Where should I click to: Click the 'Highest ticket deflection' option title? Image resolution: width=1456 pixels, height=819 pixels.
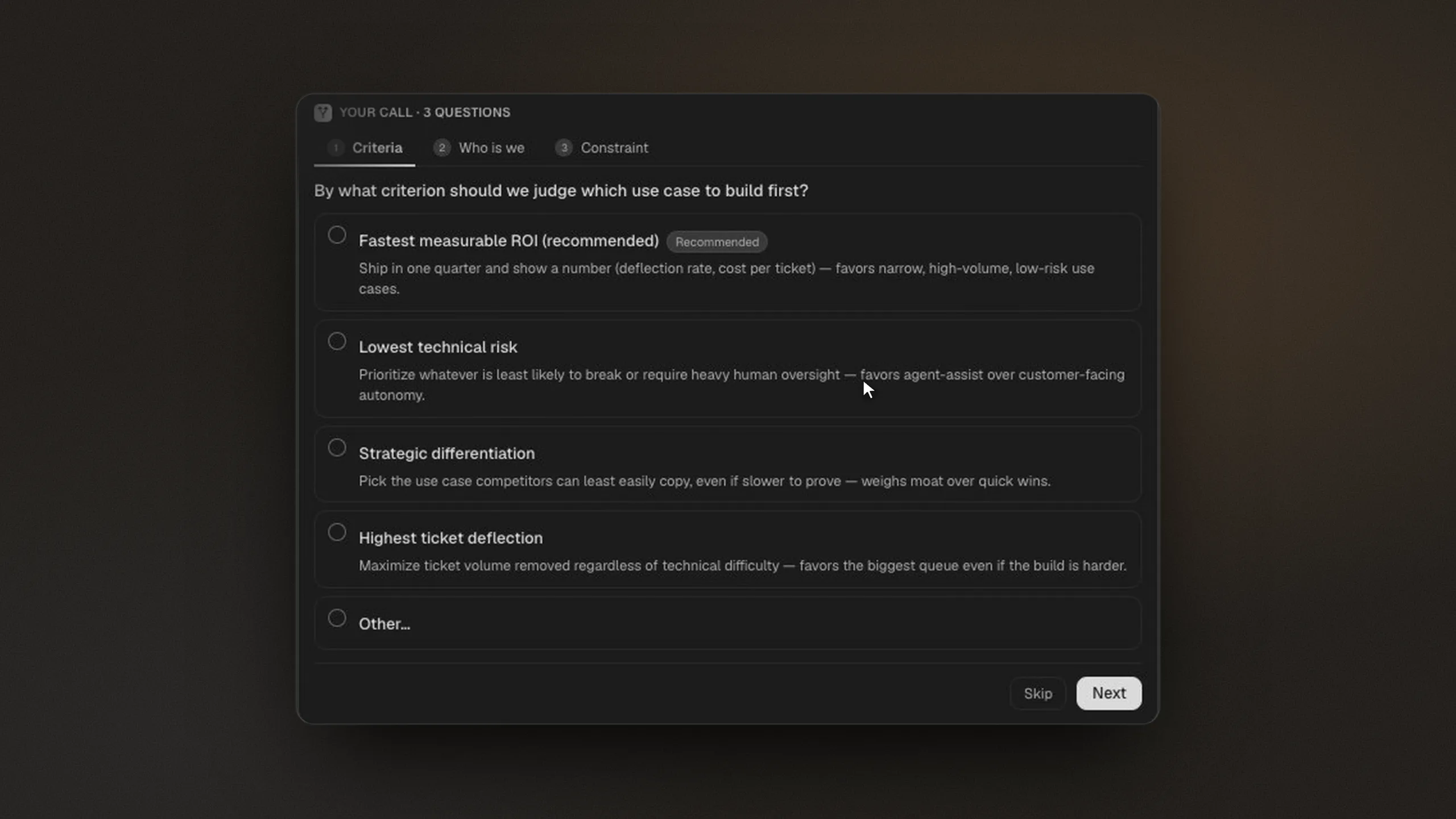coord(450,538)
